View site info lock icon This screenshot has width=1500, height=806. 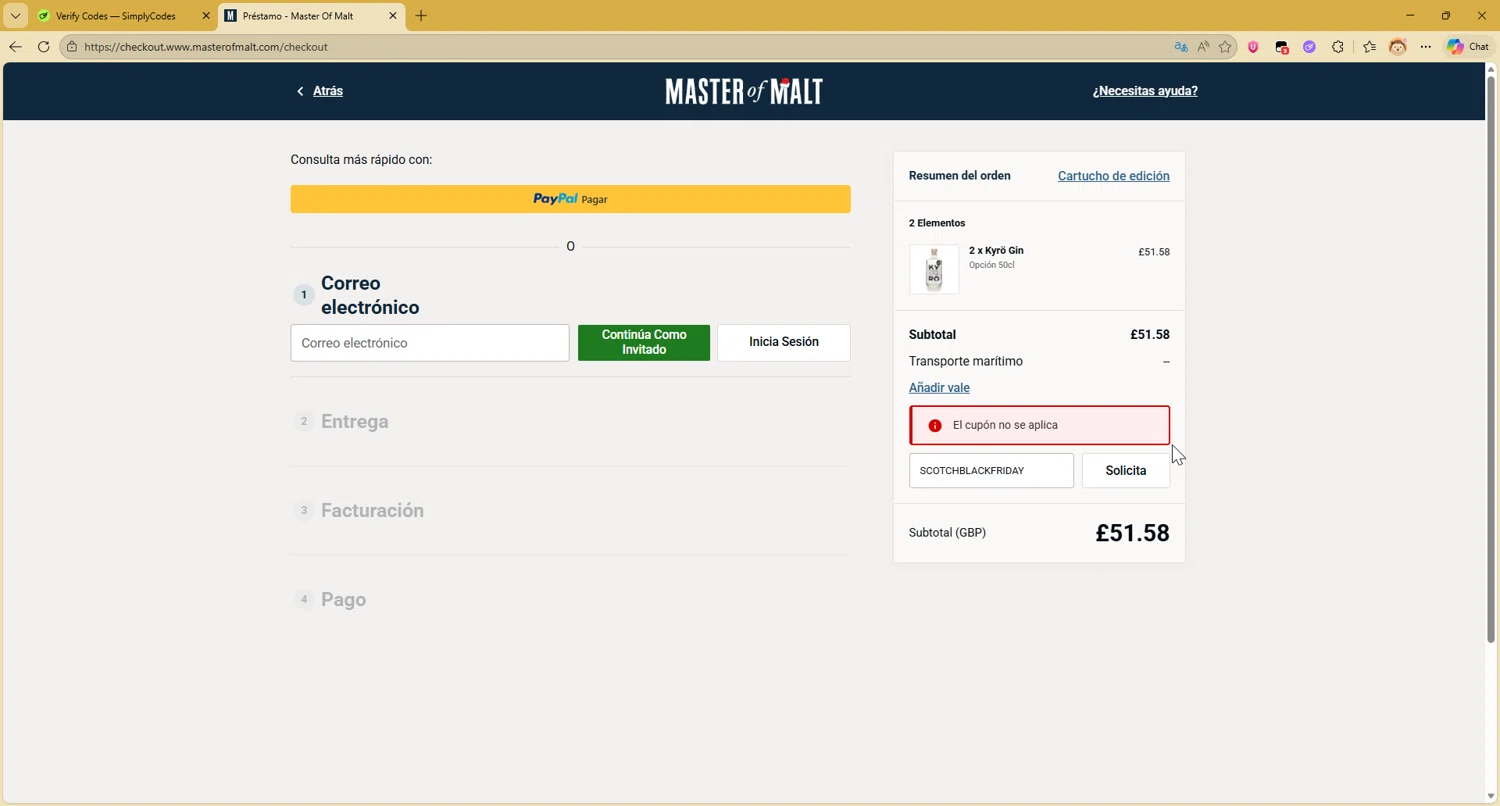coord(71,47)
